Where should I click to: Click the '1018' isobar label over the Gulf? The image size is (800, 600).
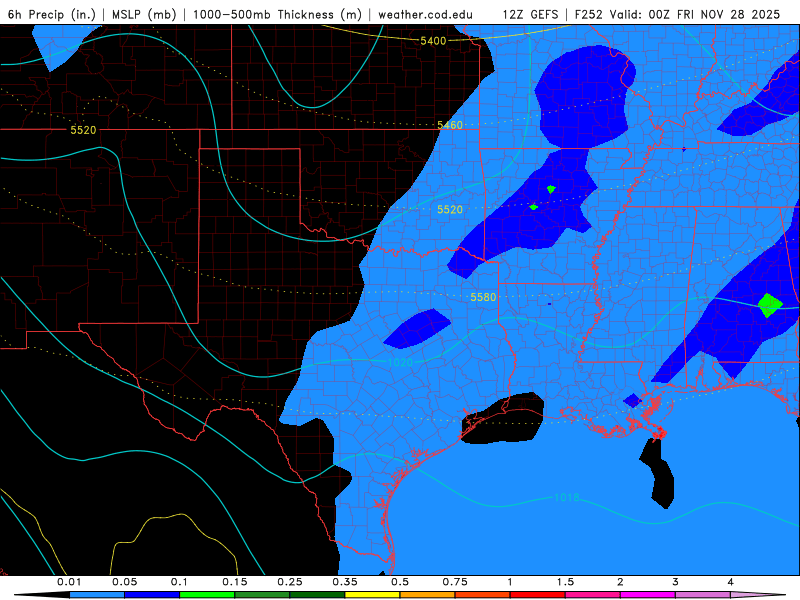click(567, 497)
